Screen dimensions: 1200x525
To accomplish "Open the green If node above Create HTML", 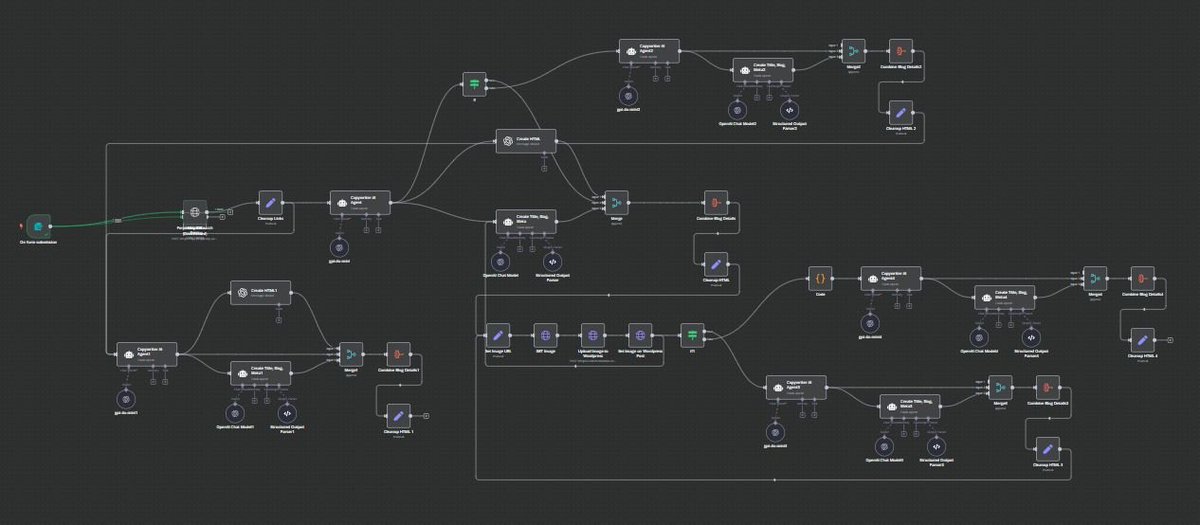I will tap(475, 85).
